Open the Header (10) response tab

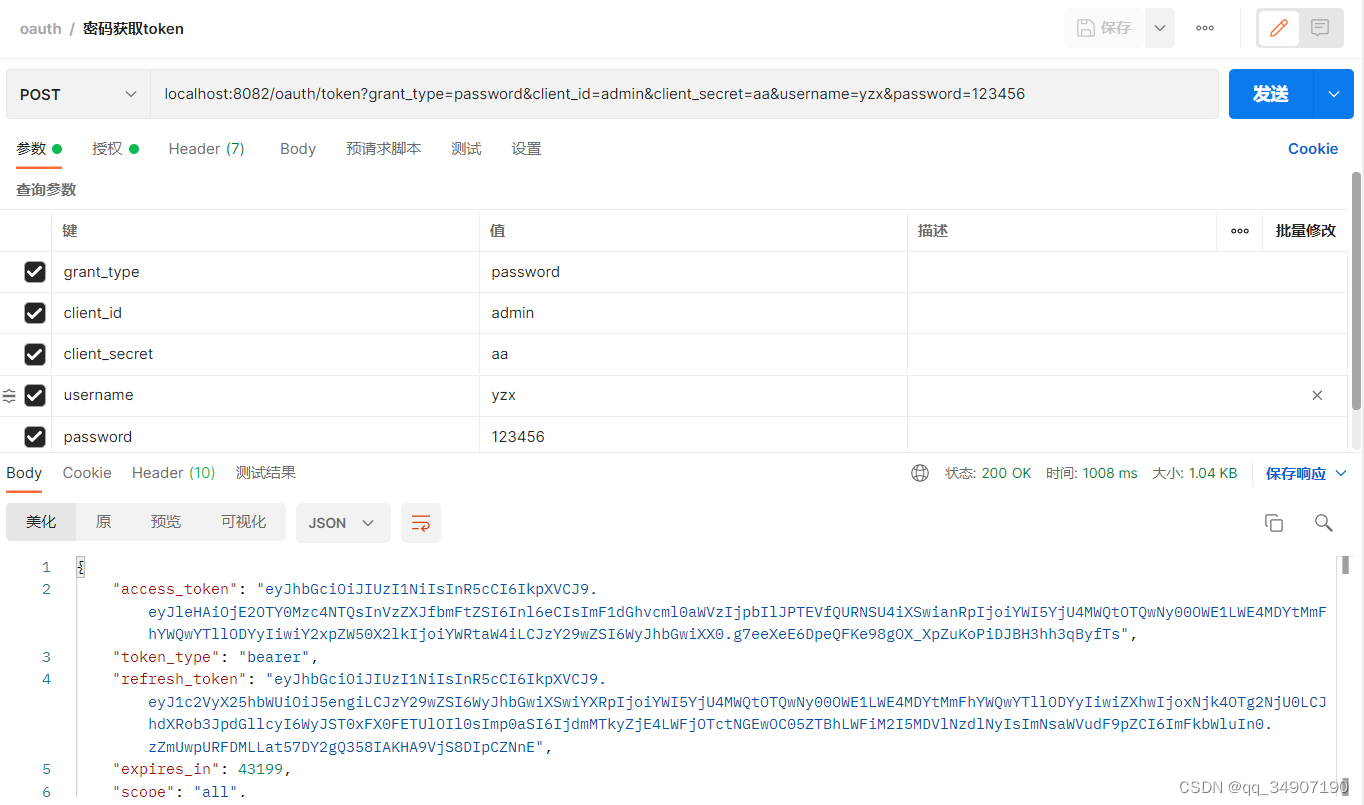coord(173,472)
